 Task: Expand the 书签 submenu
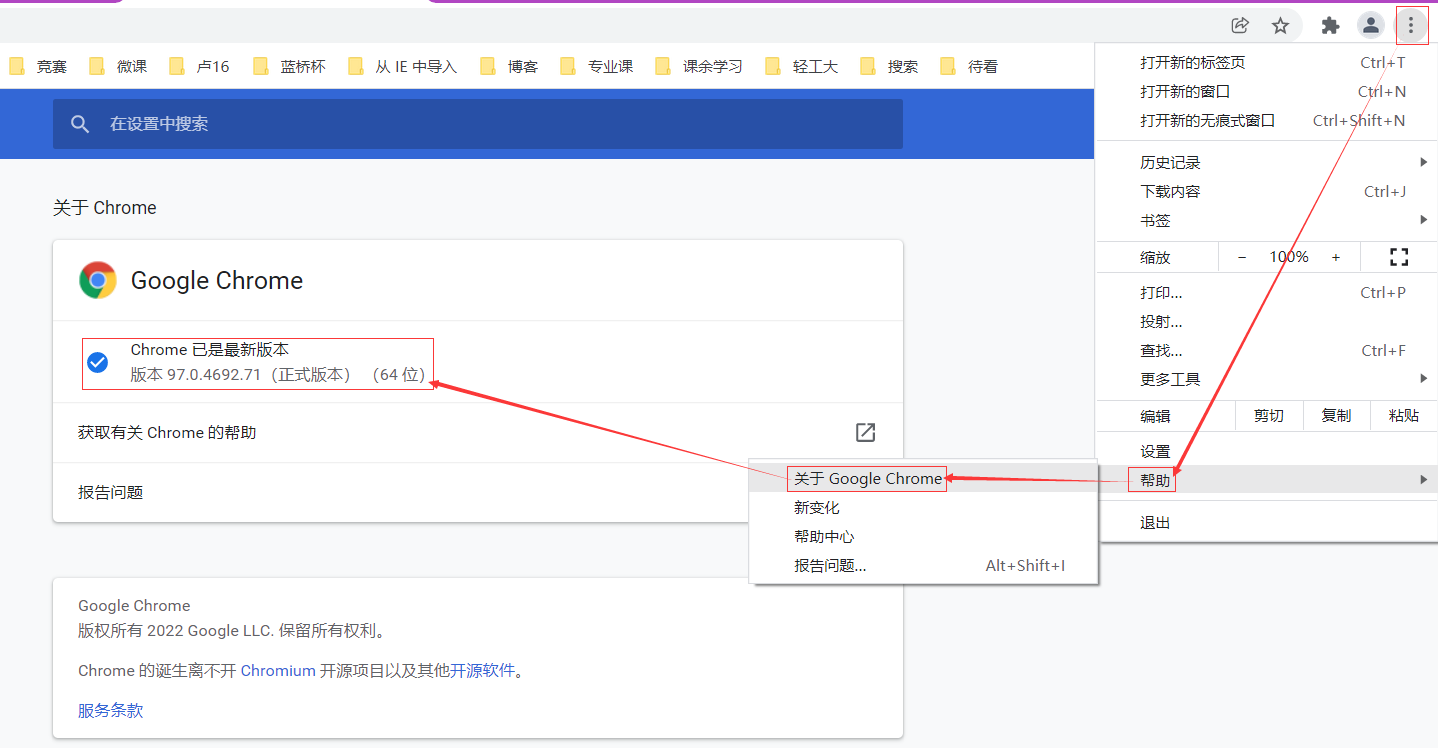[1266, 220]
